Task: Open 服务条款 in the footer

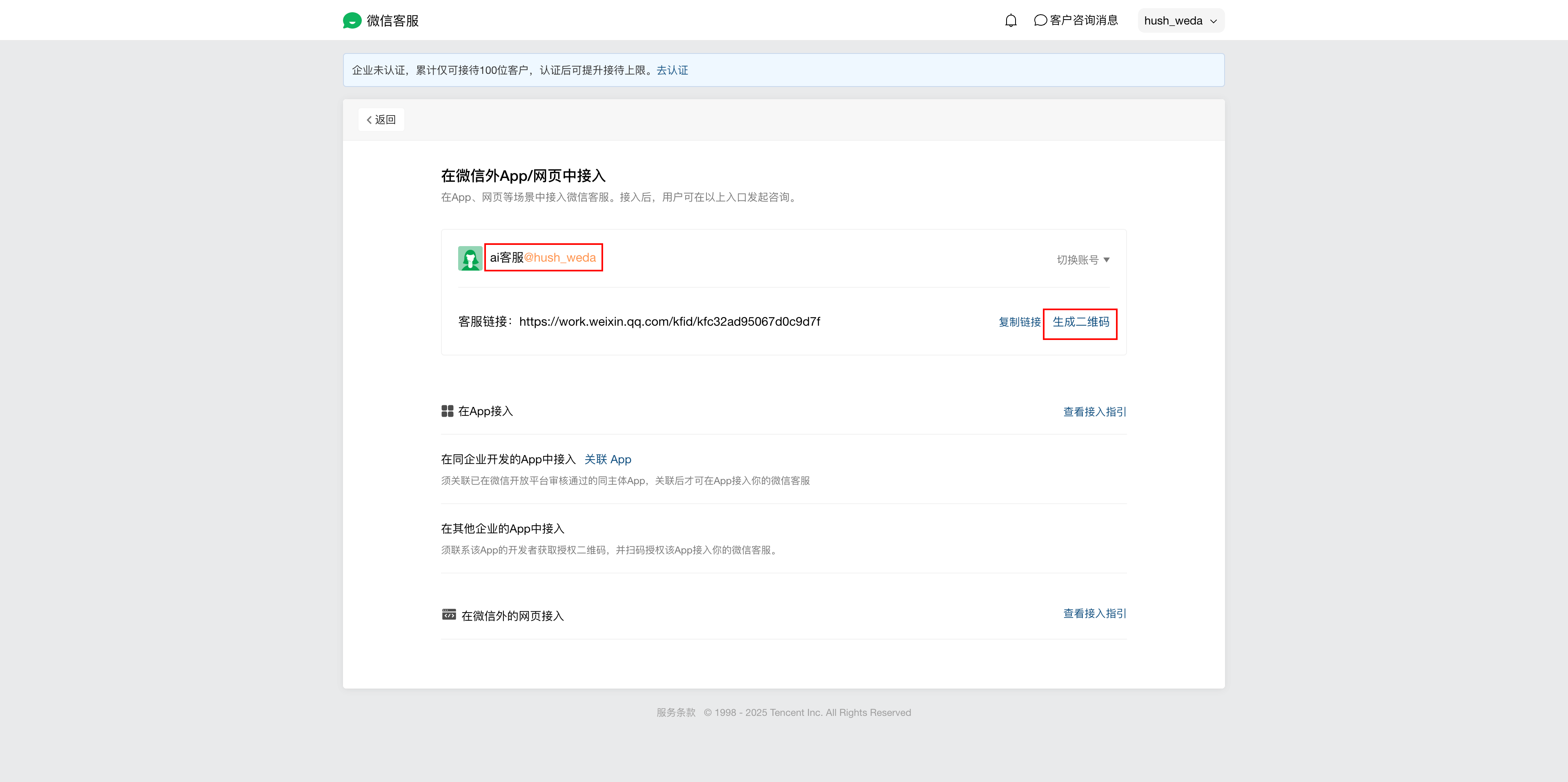Action: [x=676, y=713]
